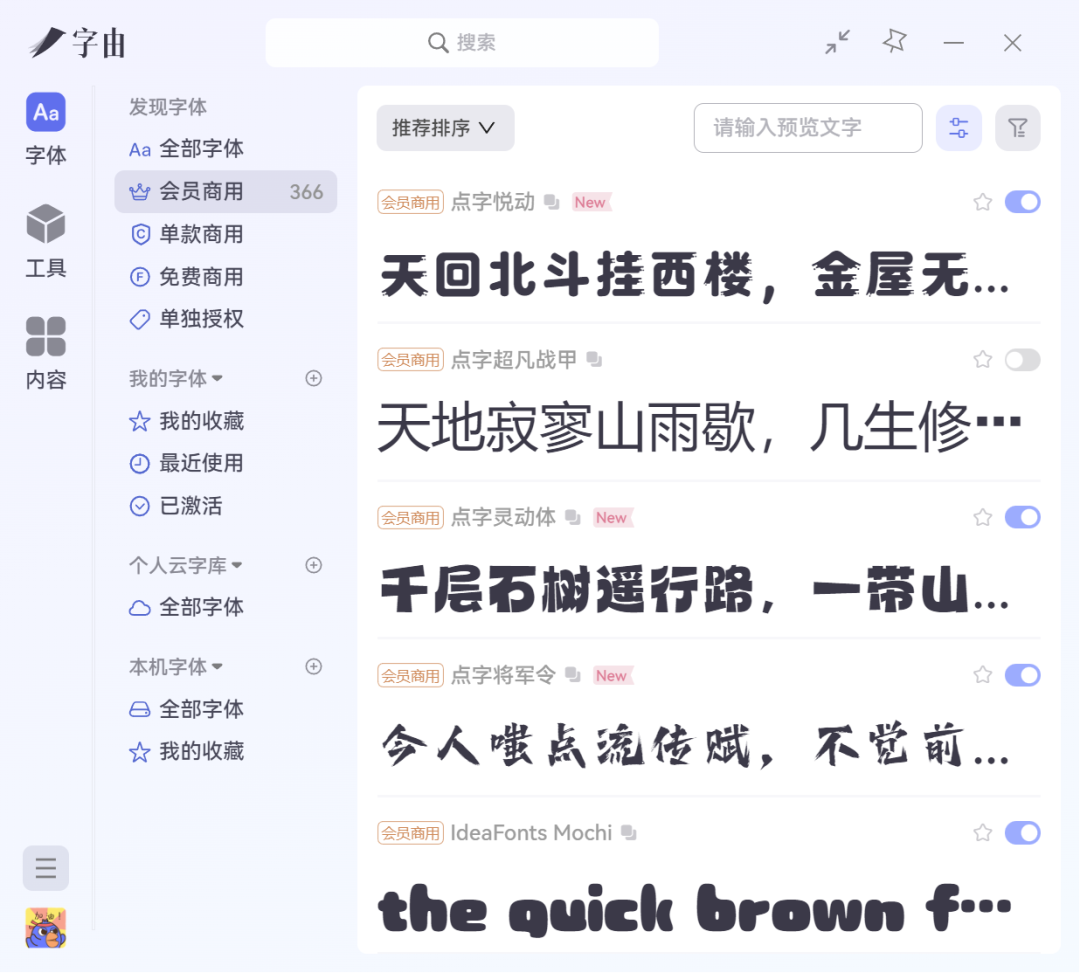Click the user avatar at bottom left

coord(46,928)
